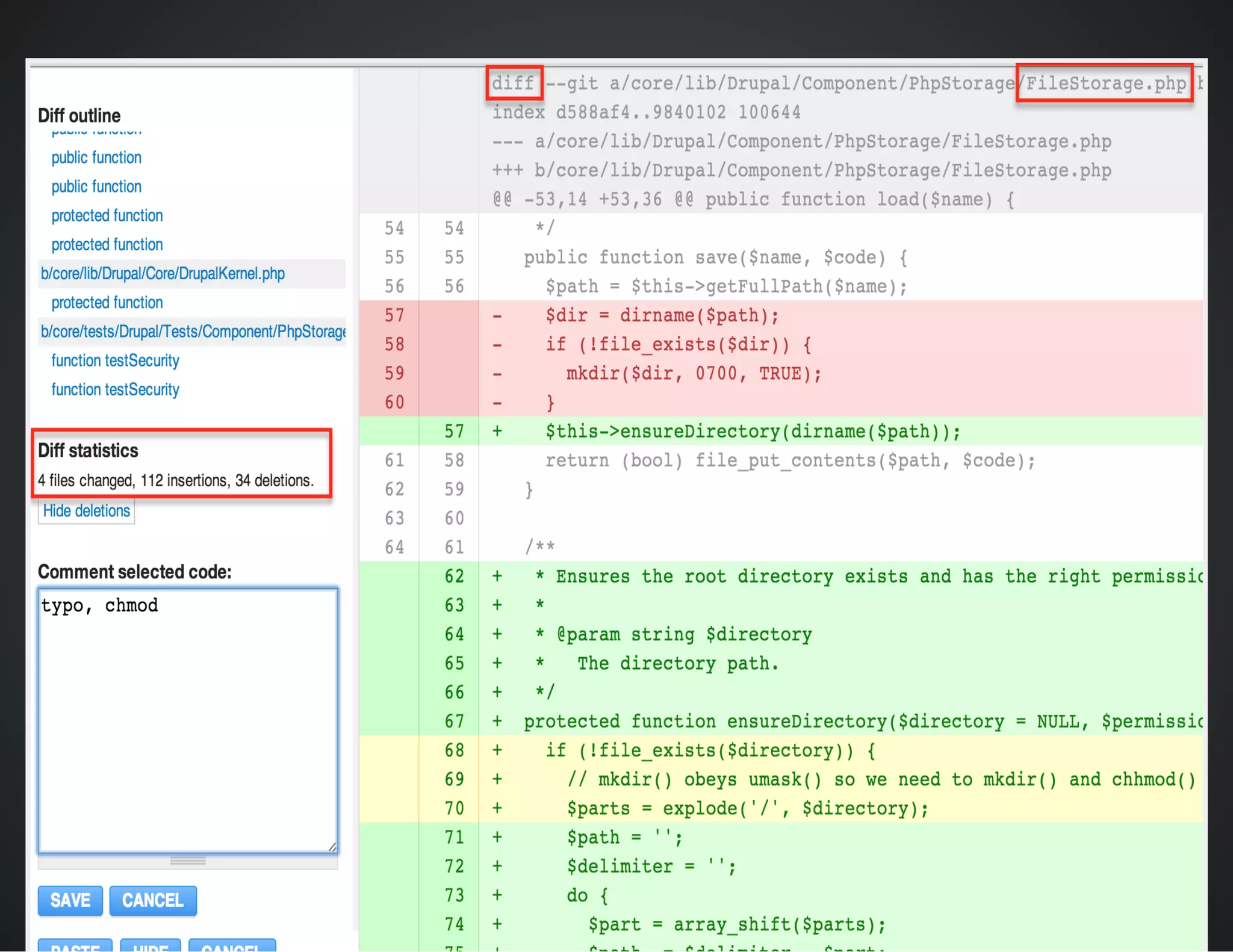Select deleted line '$dir = dirname($path);'
Screen dimensions: 1233x952
coord(662,315)
